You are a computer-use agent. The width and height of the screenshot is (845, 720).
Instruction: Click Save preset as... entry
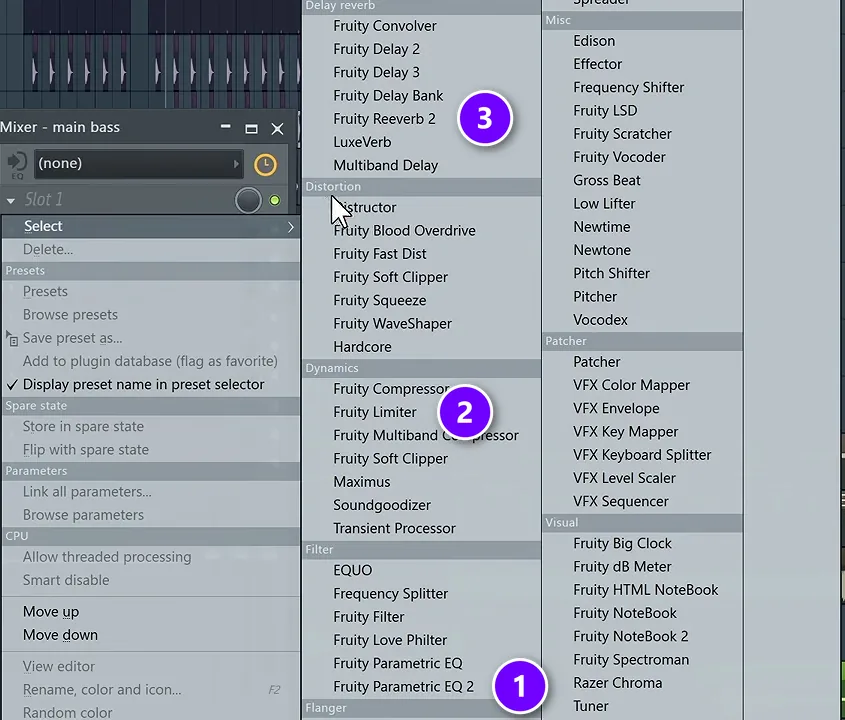(151, 338)
